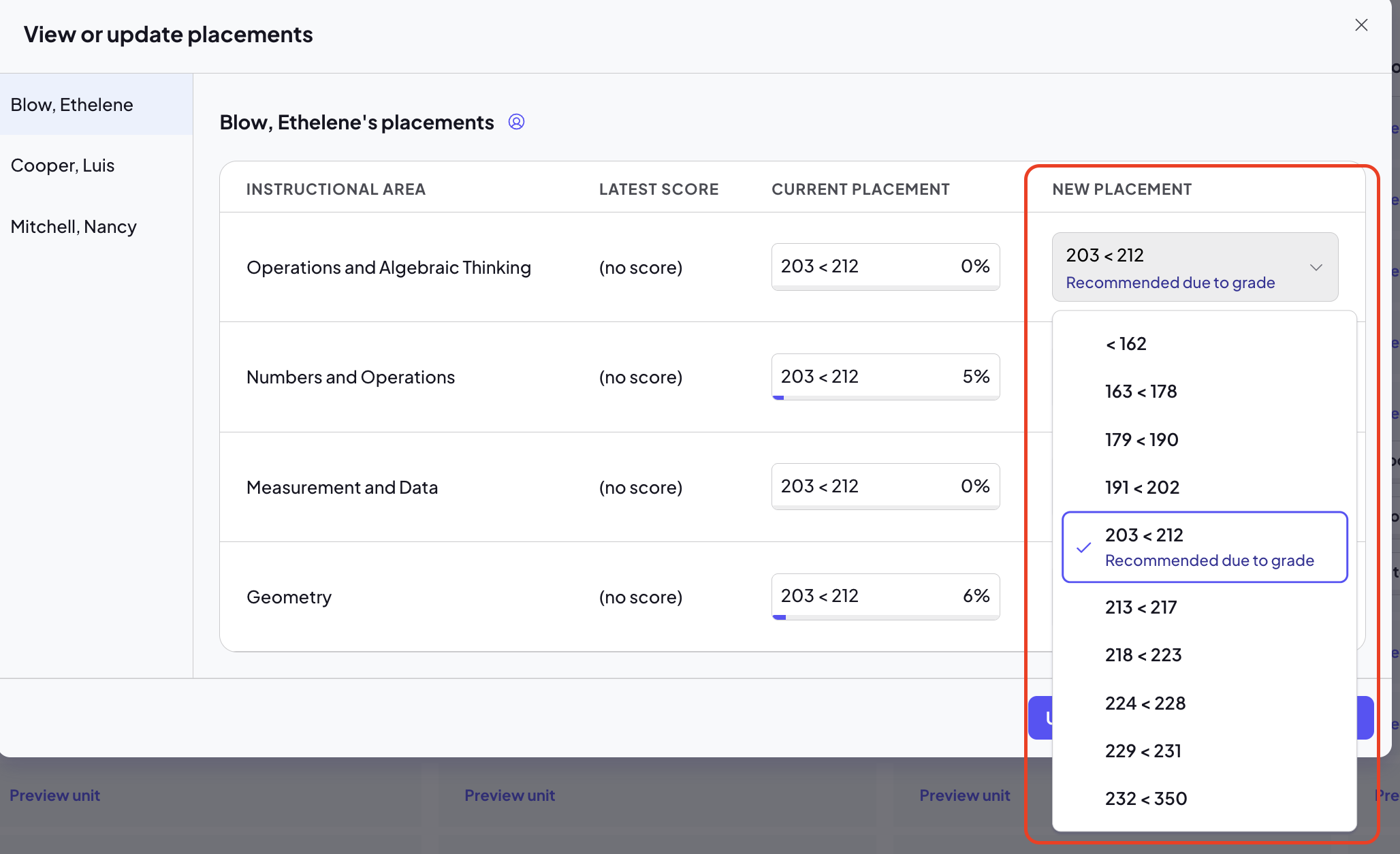Image resolution: width=1400 pixels, height=854 pixels.
Task: Pick the 224 < 228 placement range
Action: click(x=1204, y=703)
